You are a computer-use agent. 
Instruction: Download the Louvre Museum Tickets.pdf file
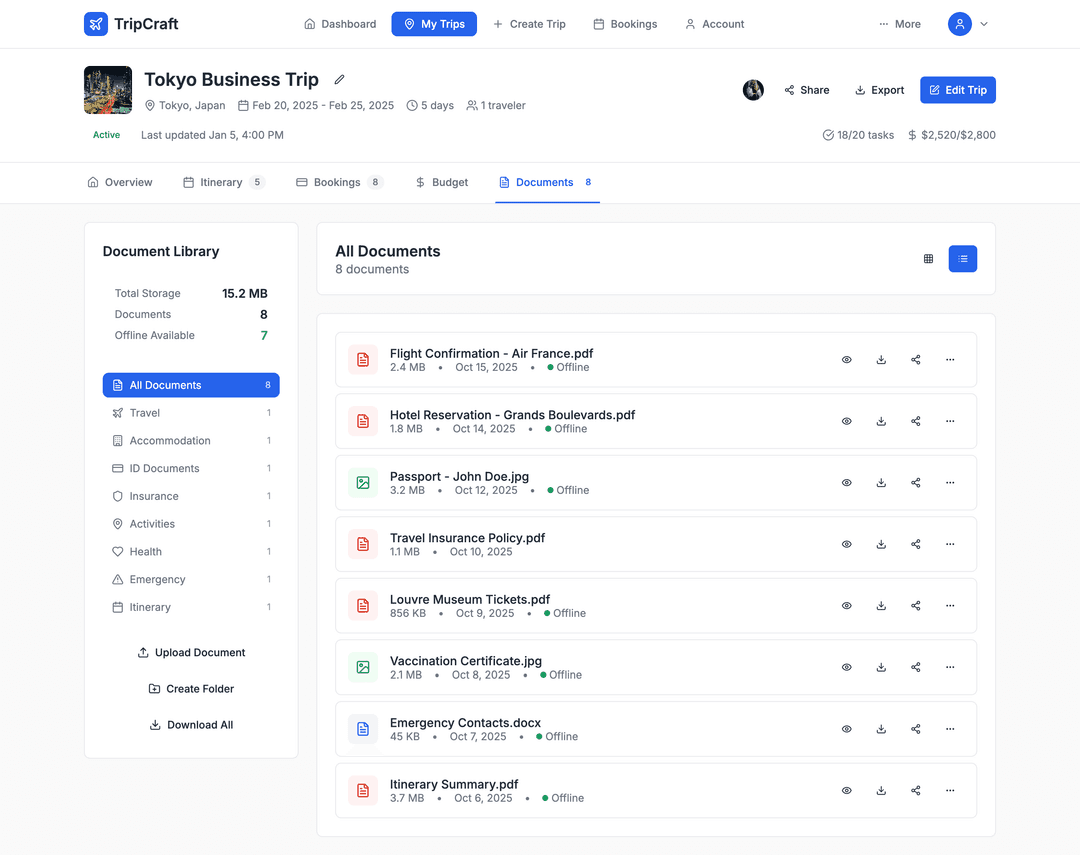pos(881,606)
